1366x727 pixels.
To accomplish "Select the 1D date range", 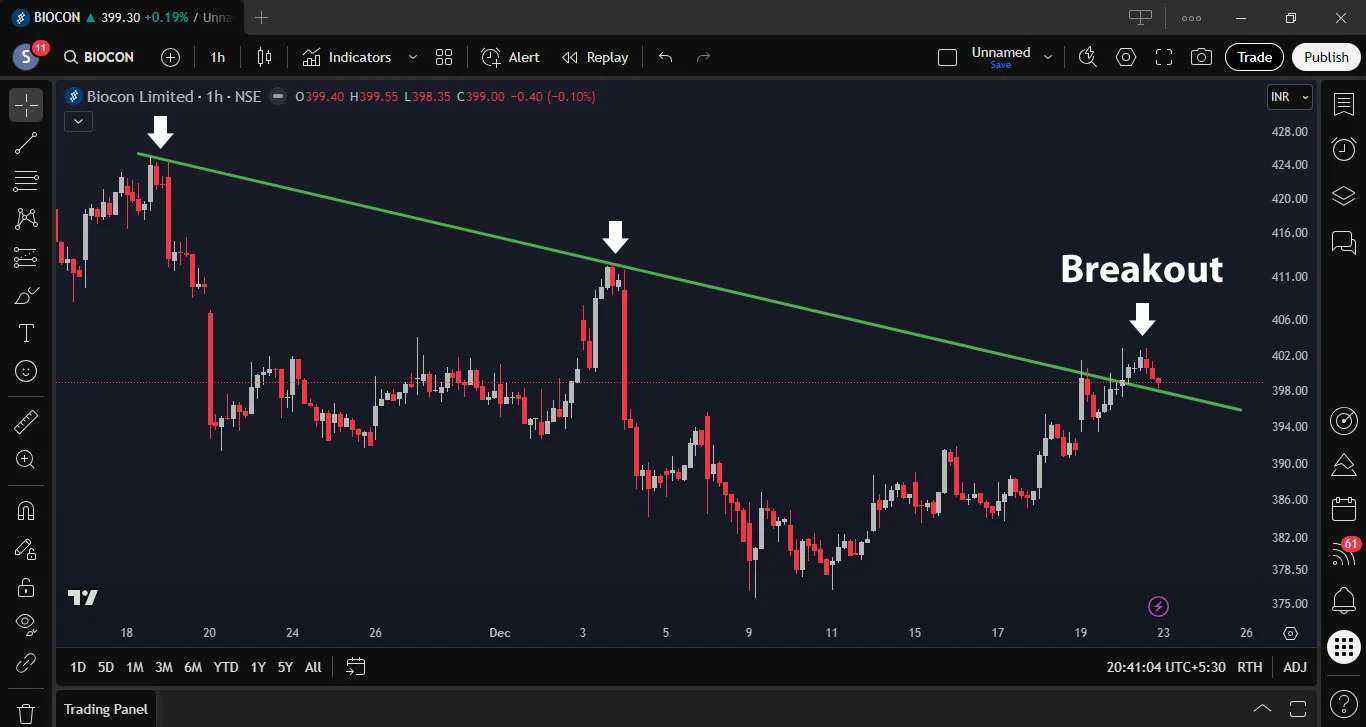I will coord(77,667).
